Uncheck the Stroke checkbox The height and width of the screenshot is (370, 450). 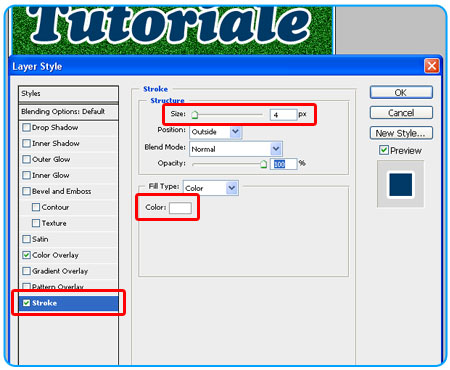tap(26, 303)
